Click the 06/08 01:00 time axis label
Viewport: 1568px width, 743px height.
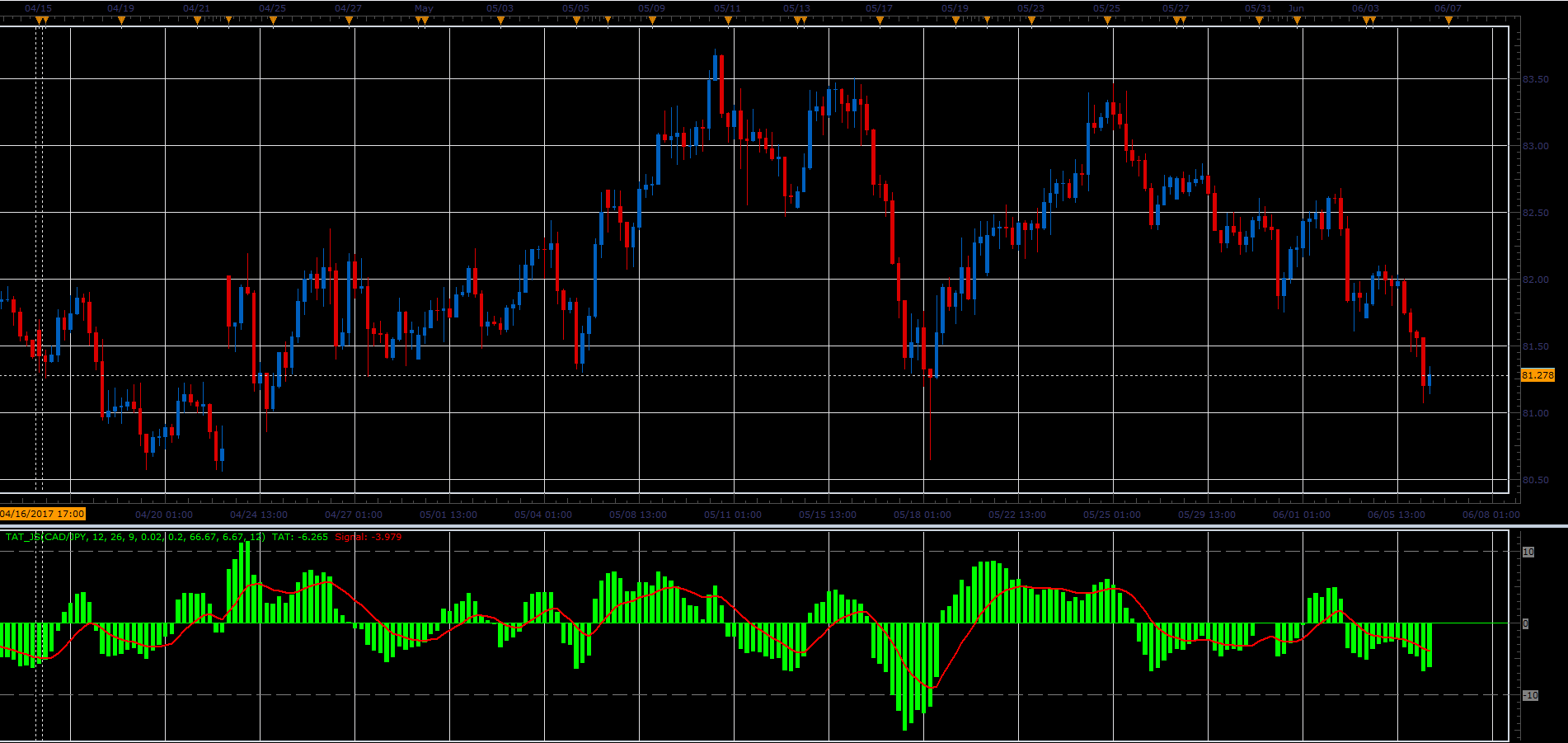point(1491,515)
